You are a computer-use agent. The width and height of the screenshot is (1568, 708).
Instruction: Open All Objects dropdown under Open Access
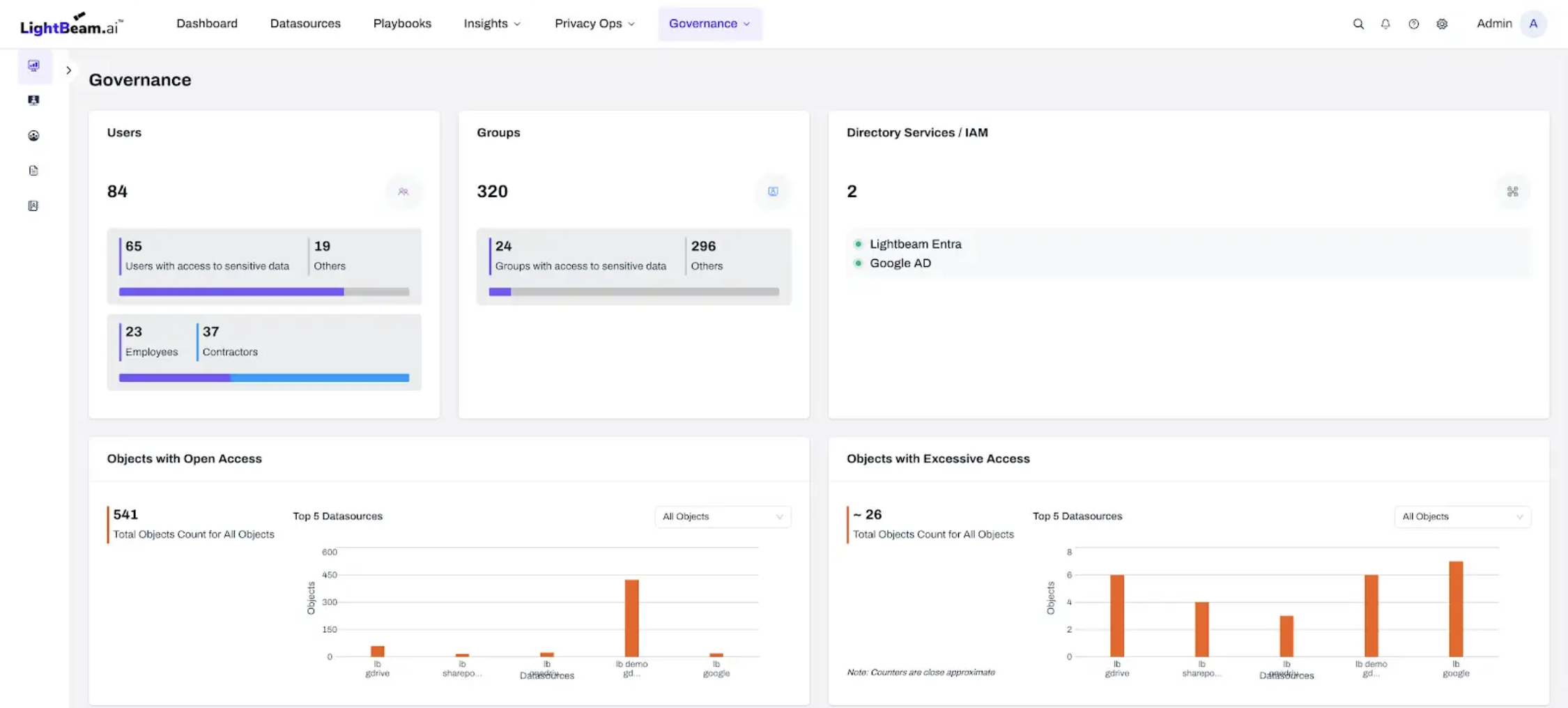[722, 516]
